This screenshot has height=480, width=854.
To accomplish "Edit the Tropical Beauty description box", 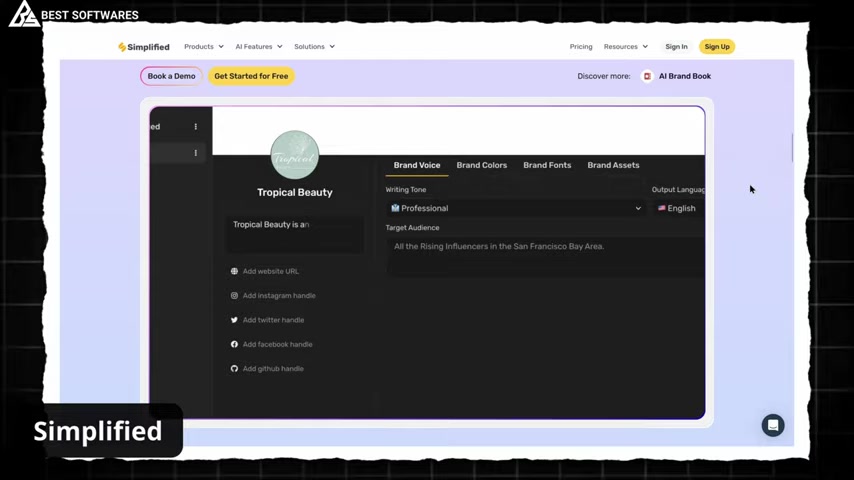I will [295, 234].
